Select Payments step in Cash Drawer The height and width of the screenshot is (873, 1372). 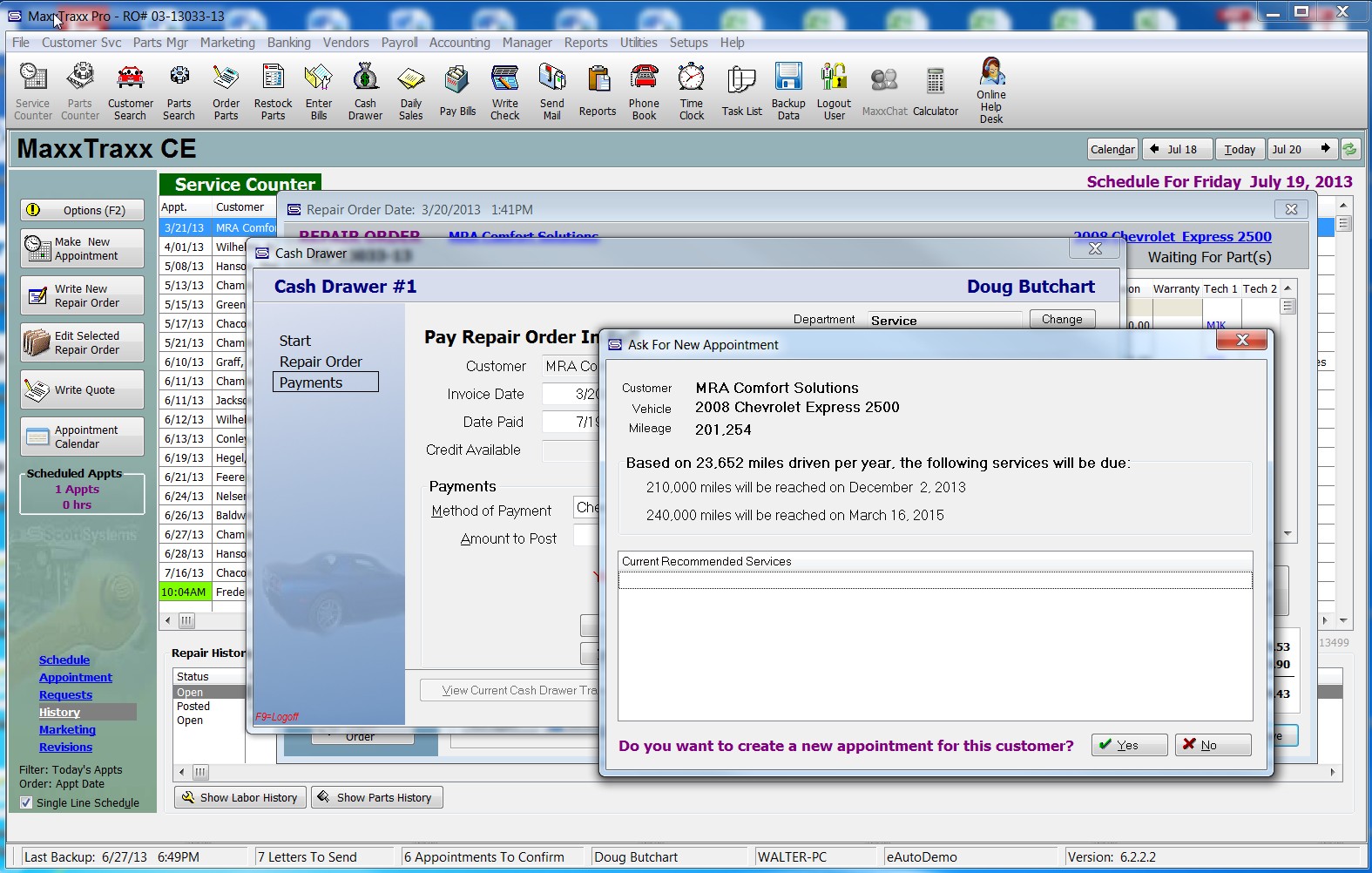pyautogui.click(x=326, y=382)
